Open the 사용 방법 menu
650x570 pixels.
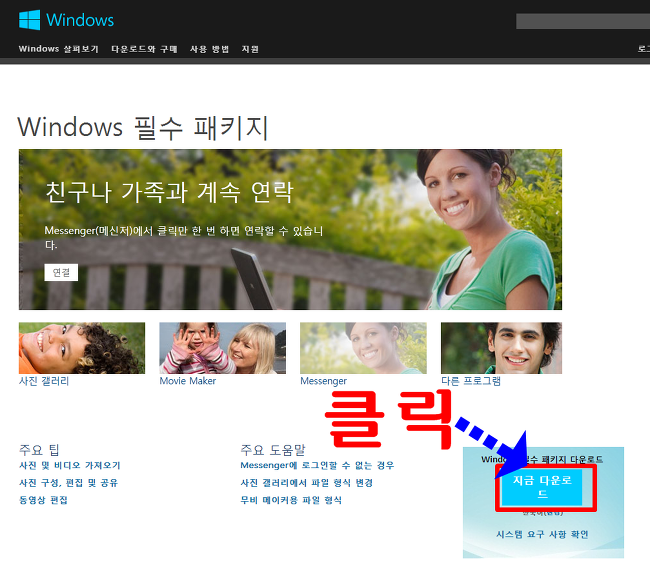(x=209, y=49)
